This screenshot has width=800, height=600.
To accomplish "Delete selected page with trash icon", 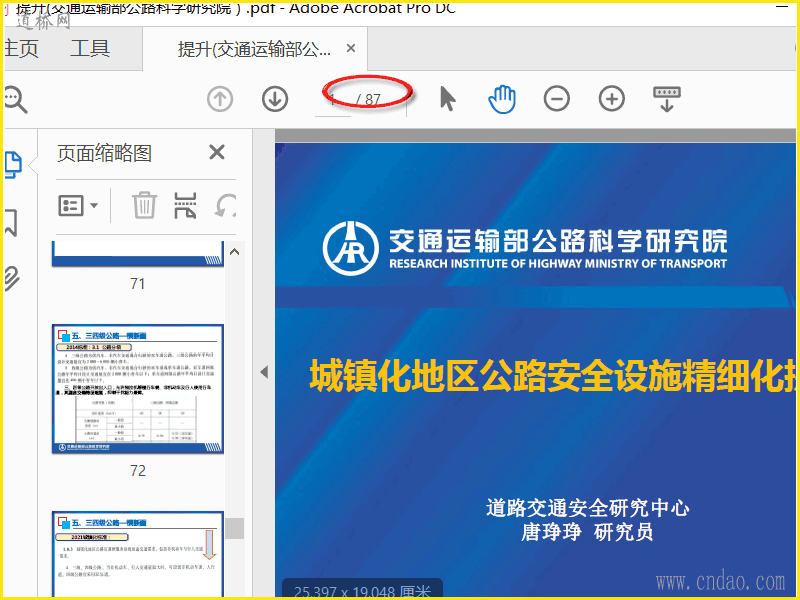I will click(x=144, y=206).
